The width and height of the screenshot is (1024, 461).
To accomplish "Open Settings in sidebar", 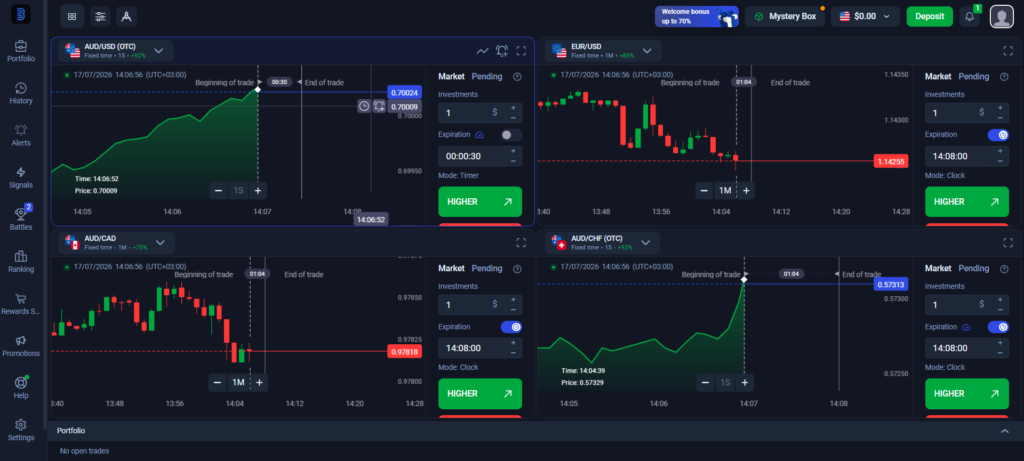I will [21, 430].
